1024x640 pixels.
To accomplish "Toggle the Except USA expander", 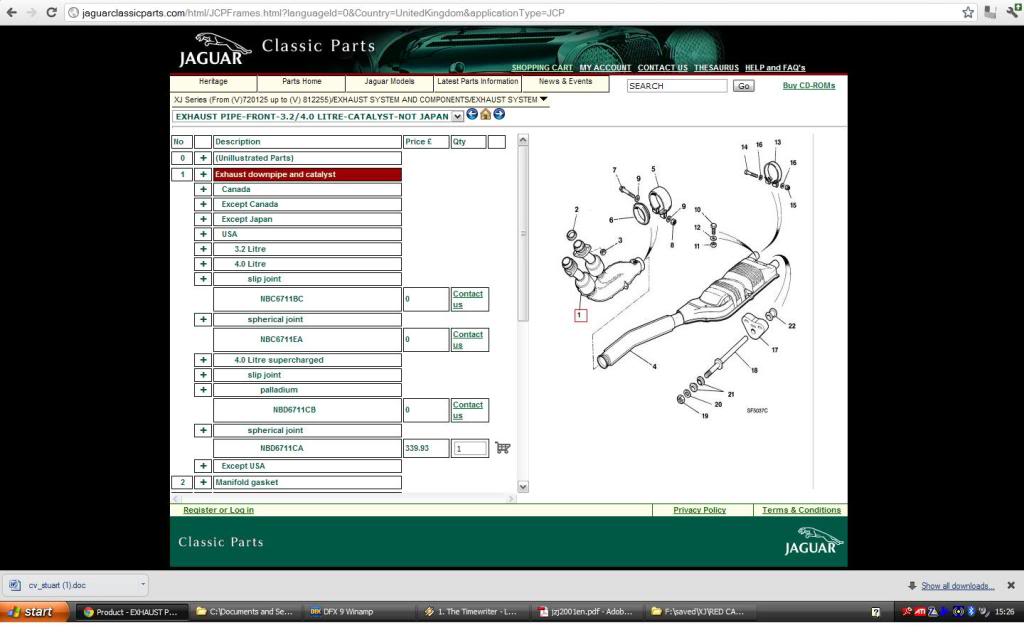I will click(203, 466).
